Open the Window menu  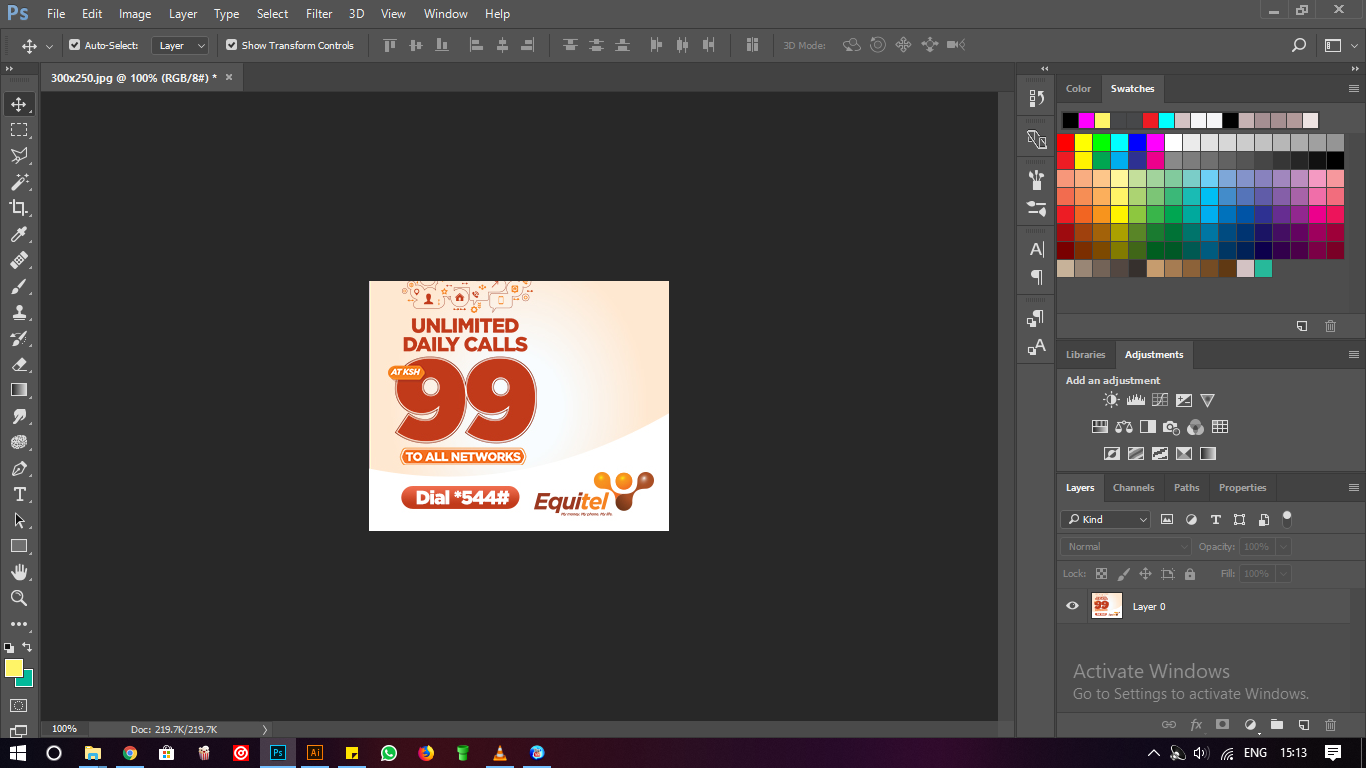[445, 14]
